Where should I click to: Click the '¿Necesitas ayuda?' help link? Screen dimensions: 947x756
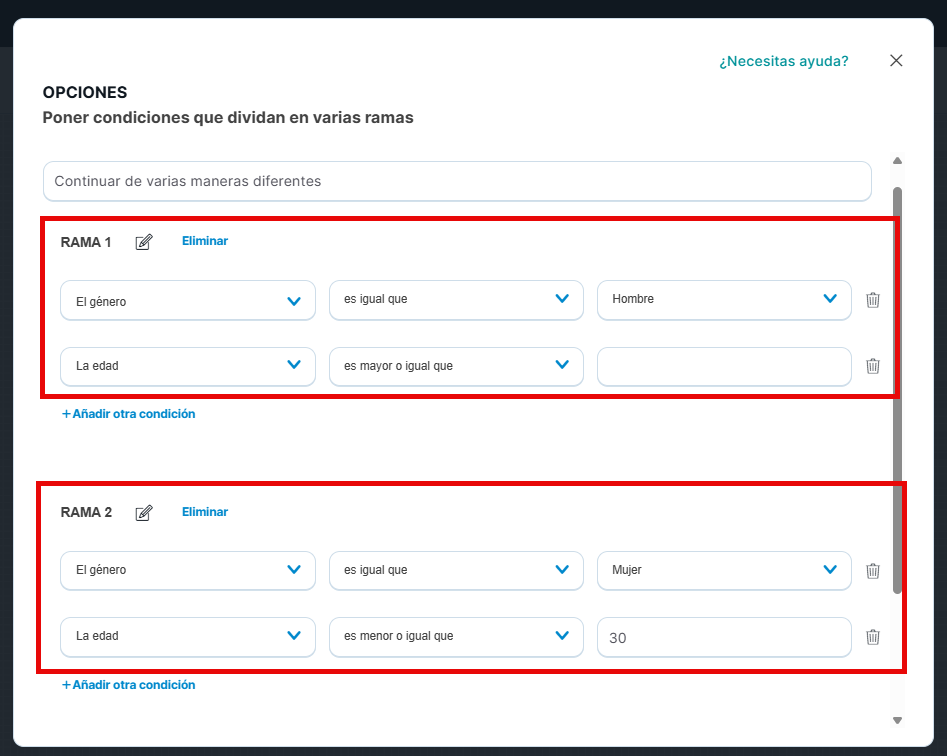[783, 62]
